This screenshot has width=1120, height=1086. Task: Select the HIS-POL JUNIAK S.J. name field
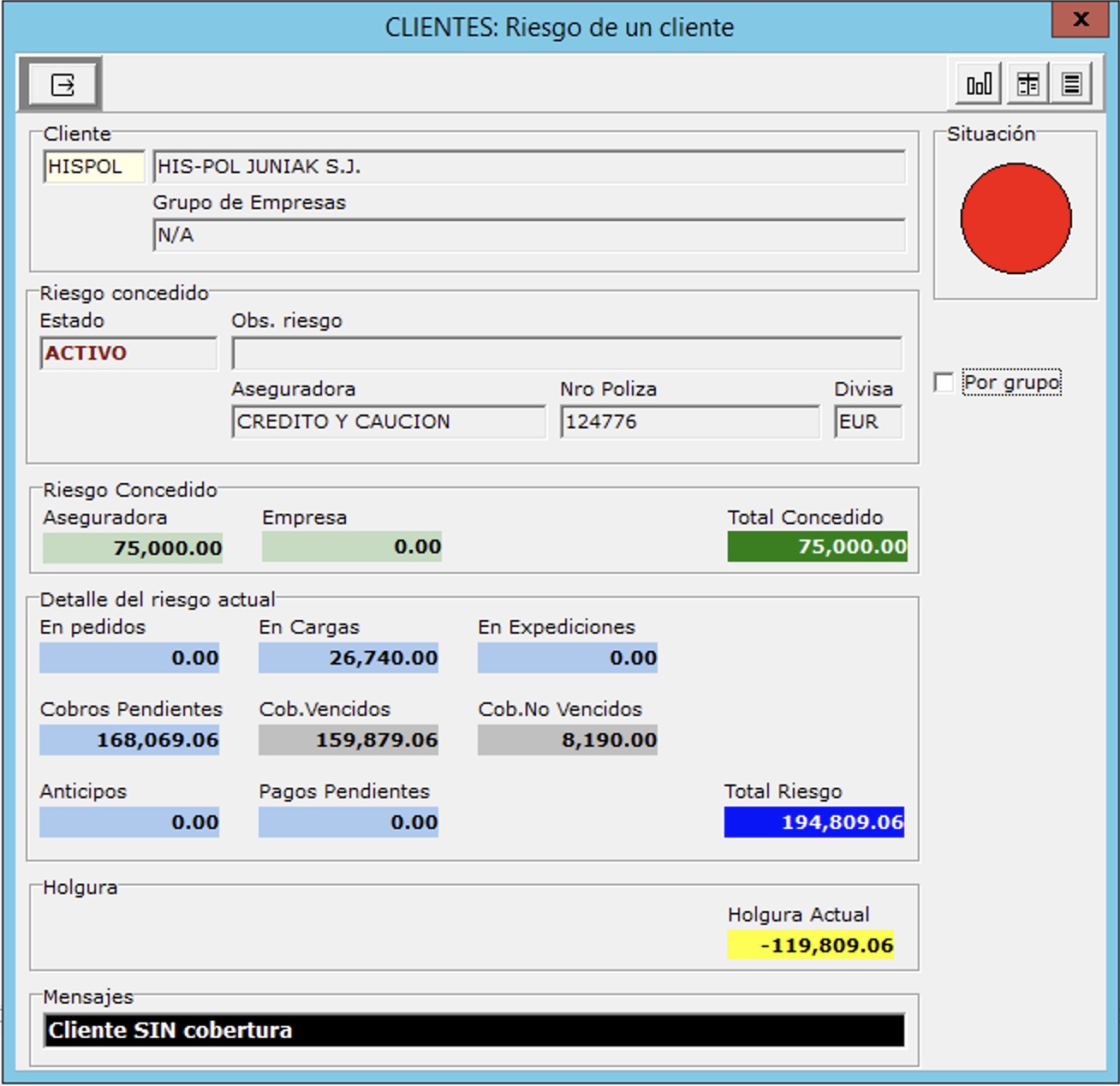[528, 167]
